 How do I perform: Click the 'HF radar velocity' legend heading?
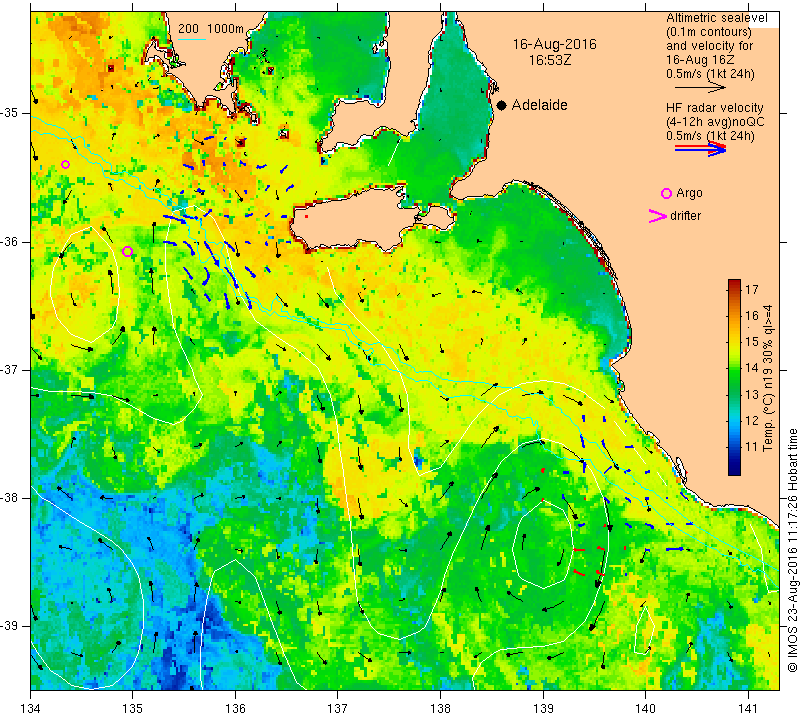[714, 108]
